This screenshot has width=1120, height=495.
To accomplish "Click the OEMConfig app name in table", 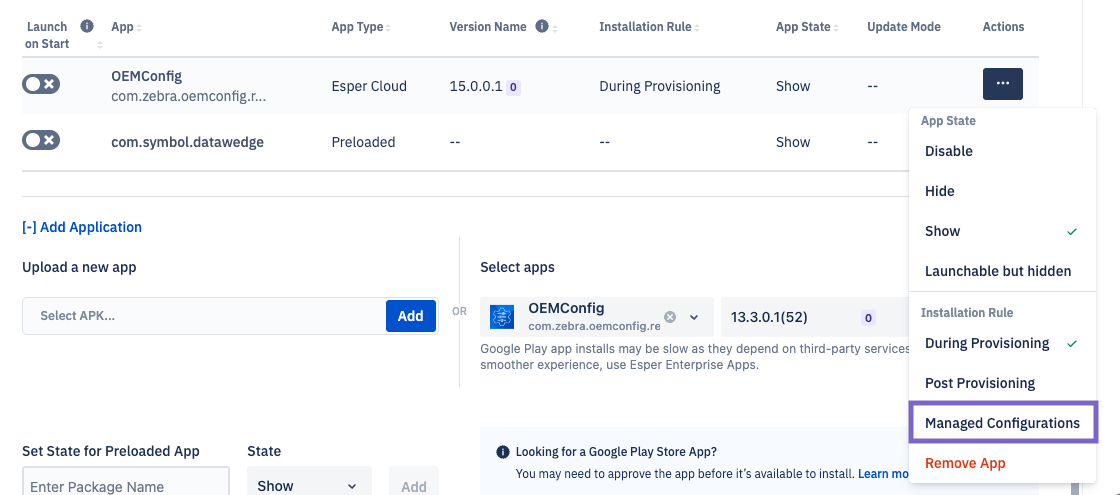I will [147, 76].
